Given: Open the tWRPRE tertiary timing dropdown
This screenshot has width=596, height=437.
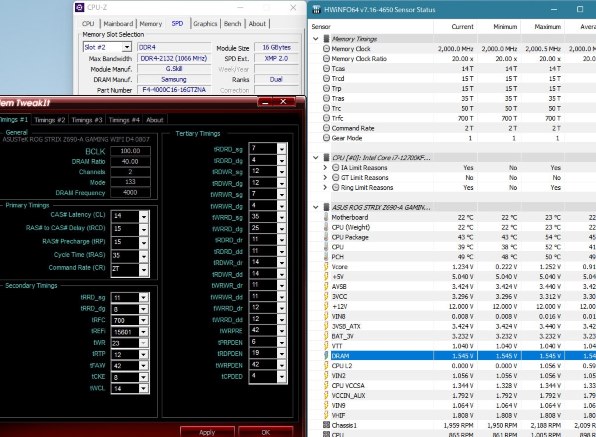Looking at the screenshot, I should pos(281,331).
